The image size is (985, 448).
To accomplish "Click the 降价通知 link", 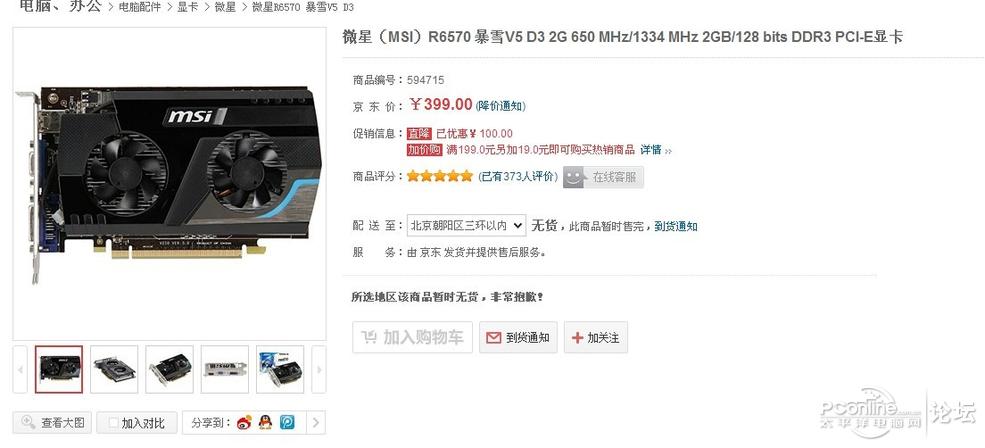I will (501, 106).
